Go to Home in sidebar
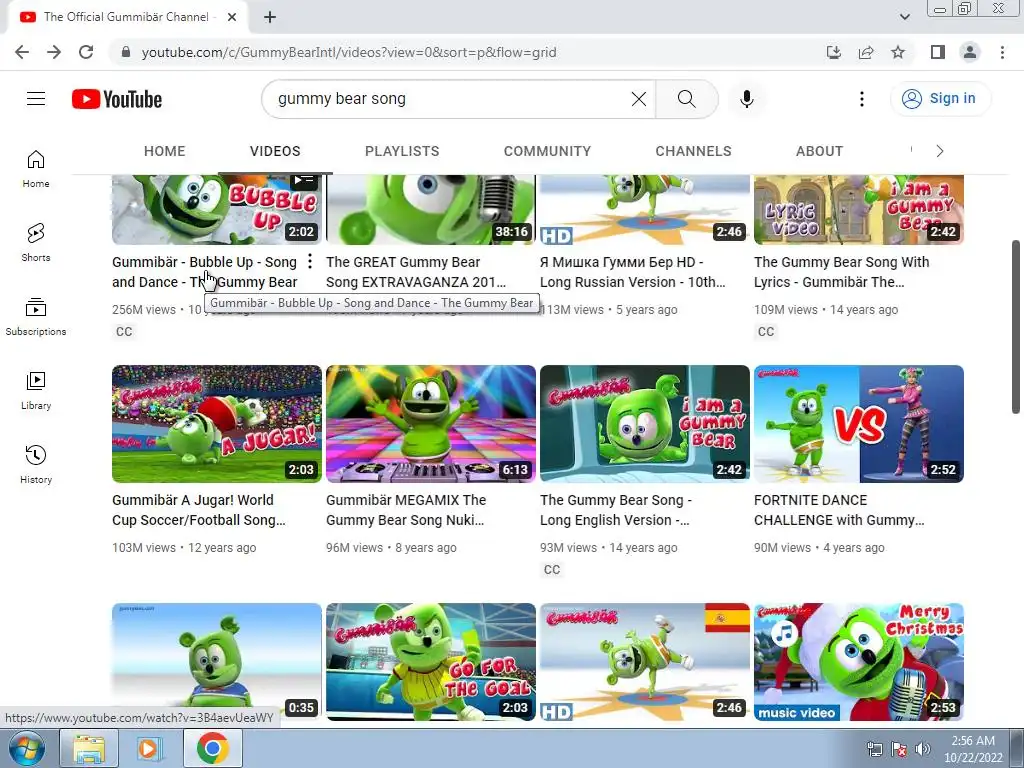This screenshot has height=768, width=1024. [x=36, y=168]
